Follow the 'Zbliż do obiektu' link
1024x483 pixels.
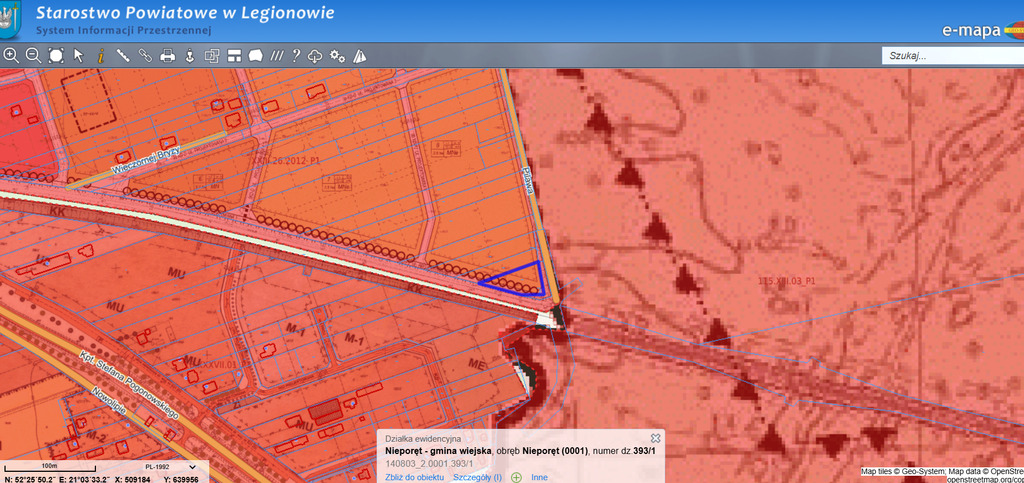[x=414, y=477]
